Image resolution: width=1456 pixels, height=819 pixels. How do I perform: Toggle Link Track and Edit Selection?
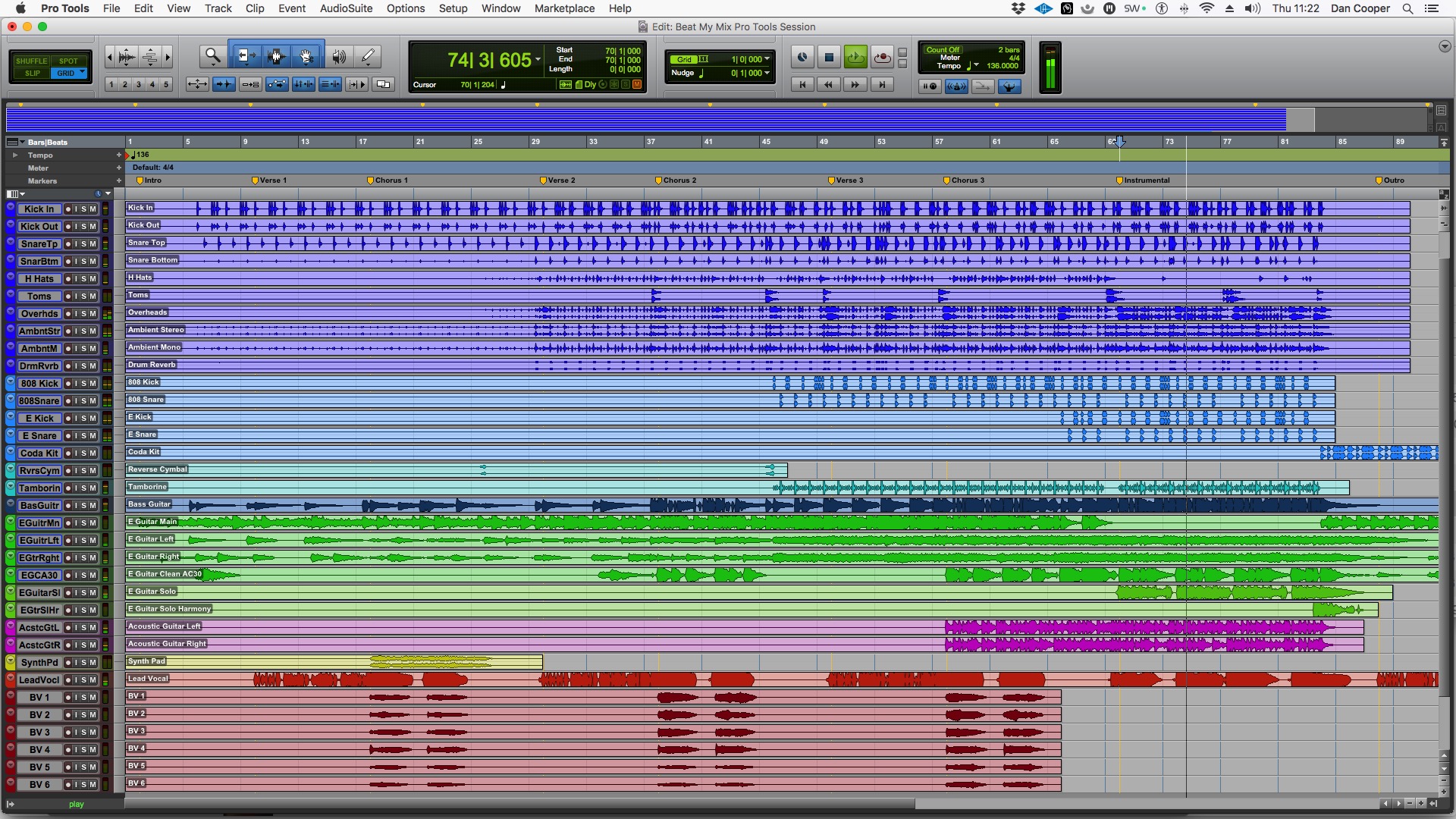(330, 84)
